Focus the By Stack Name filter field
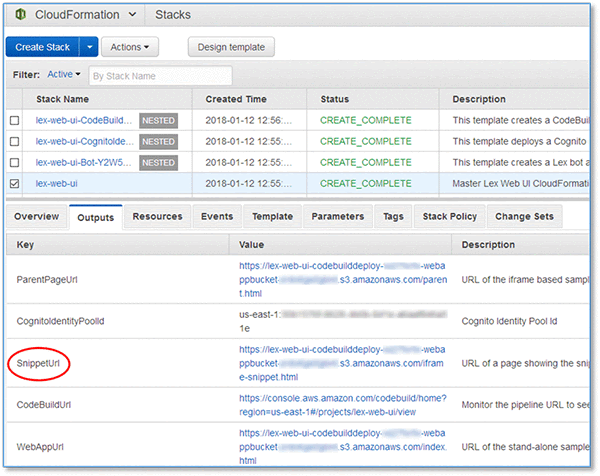600x476 pixels. point(160,76)
